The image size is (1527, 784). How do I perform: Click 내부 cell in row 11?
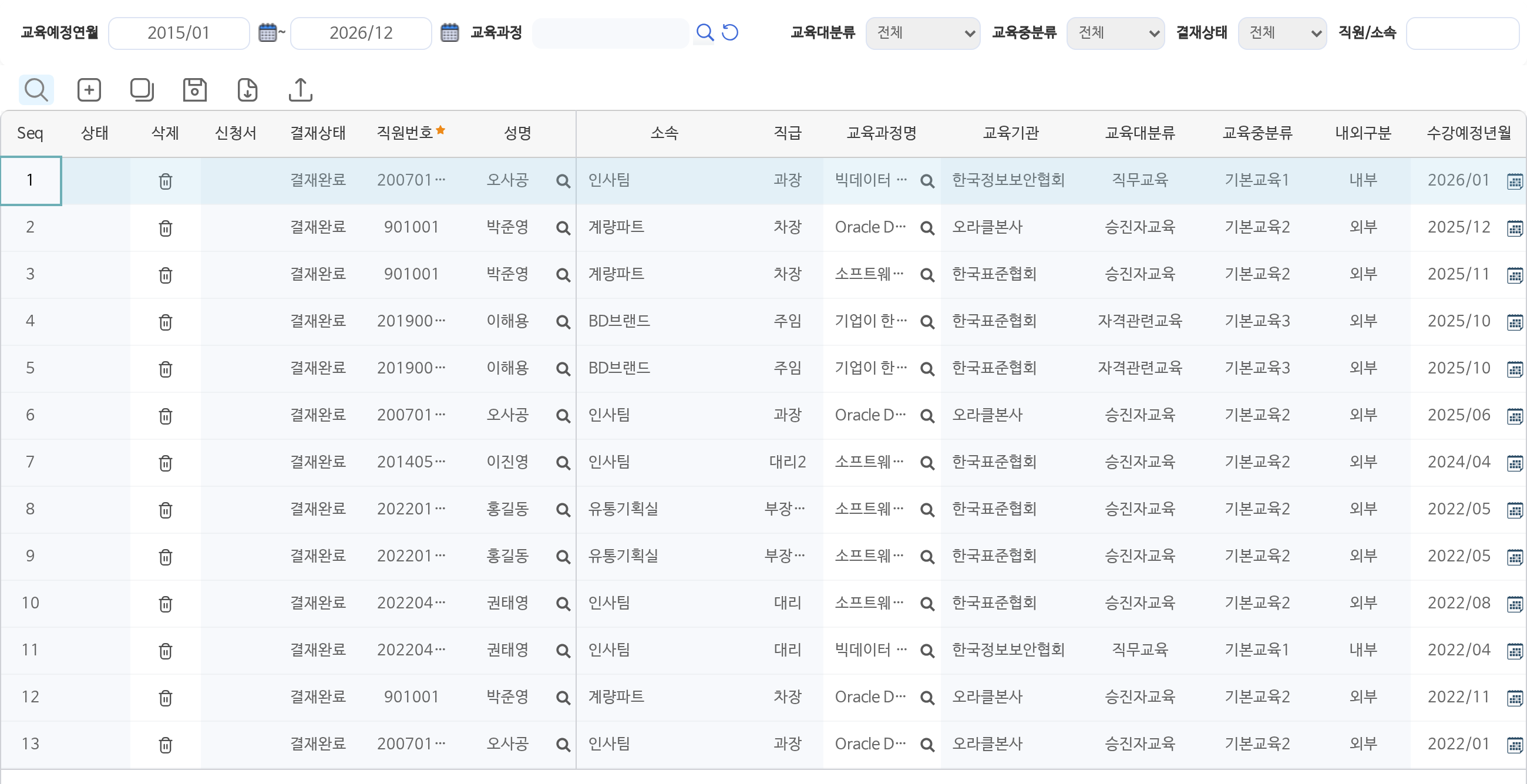[x=1363, y=650]
